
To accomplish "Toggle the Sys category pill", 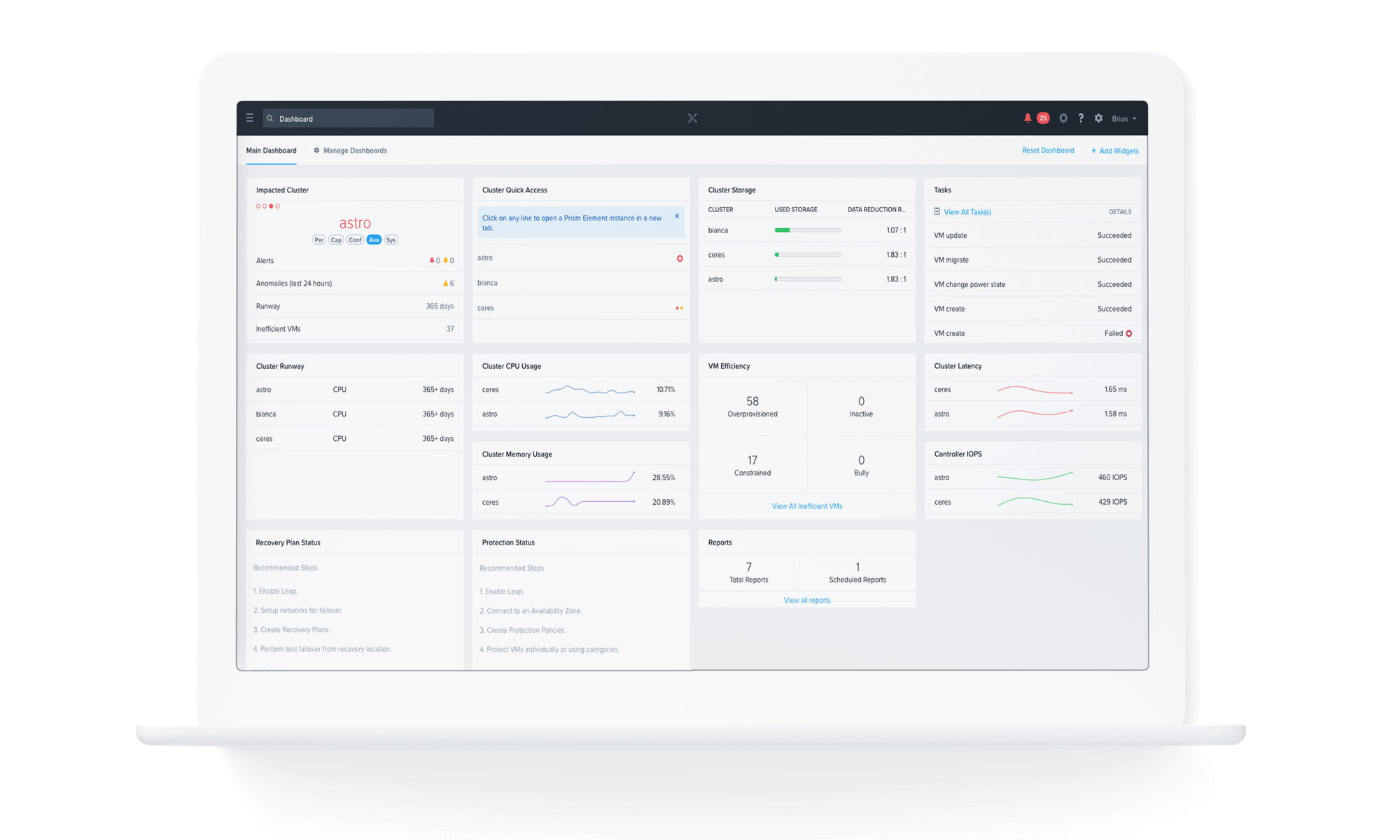I will pyautogui.click(x=391, y=240).
